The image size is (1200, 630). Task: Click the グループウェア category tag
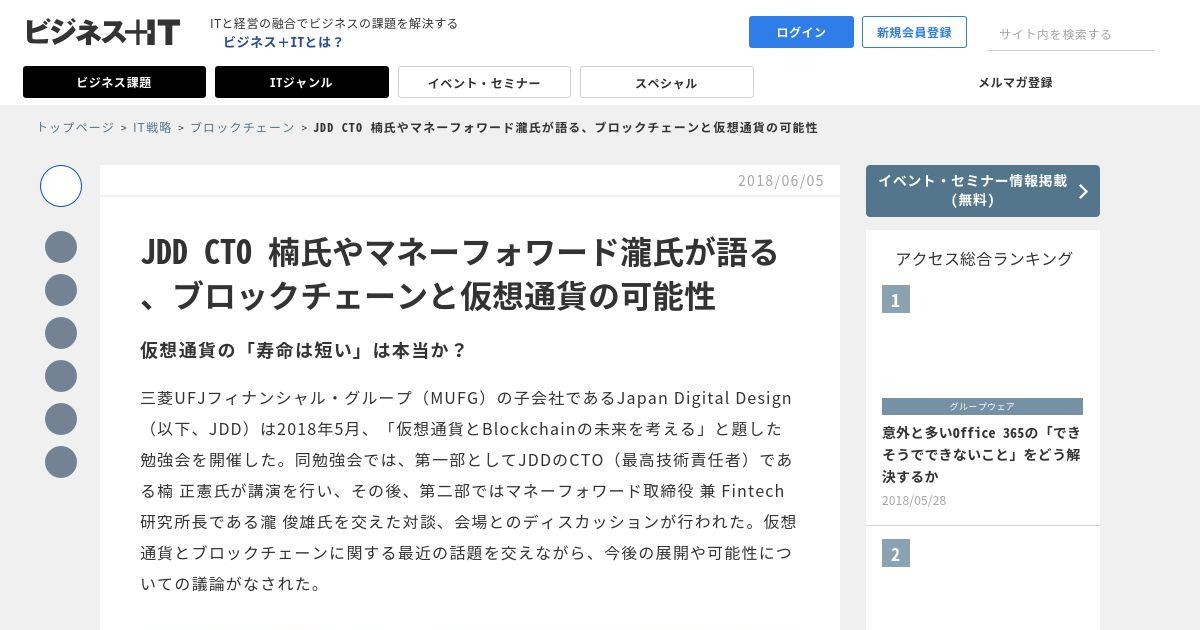tap(982, 406)
